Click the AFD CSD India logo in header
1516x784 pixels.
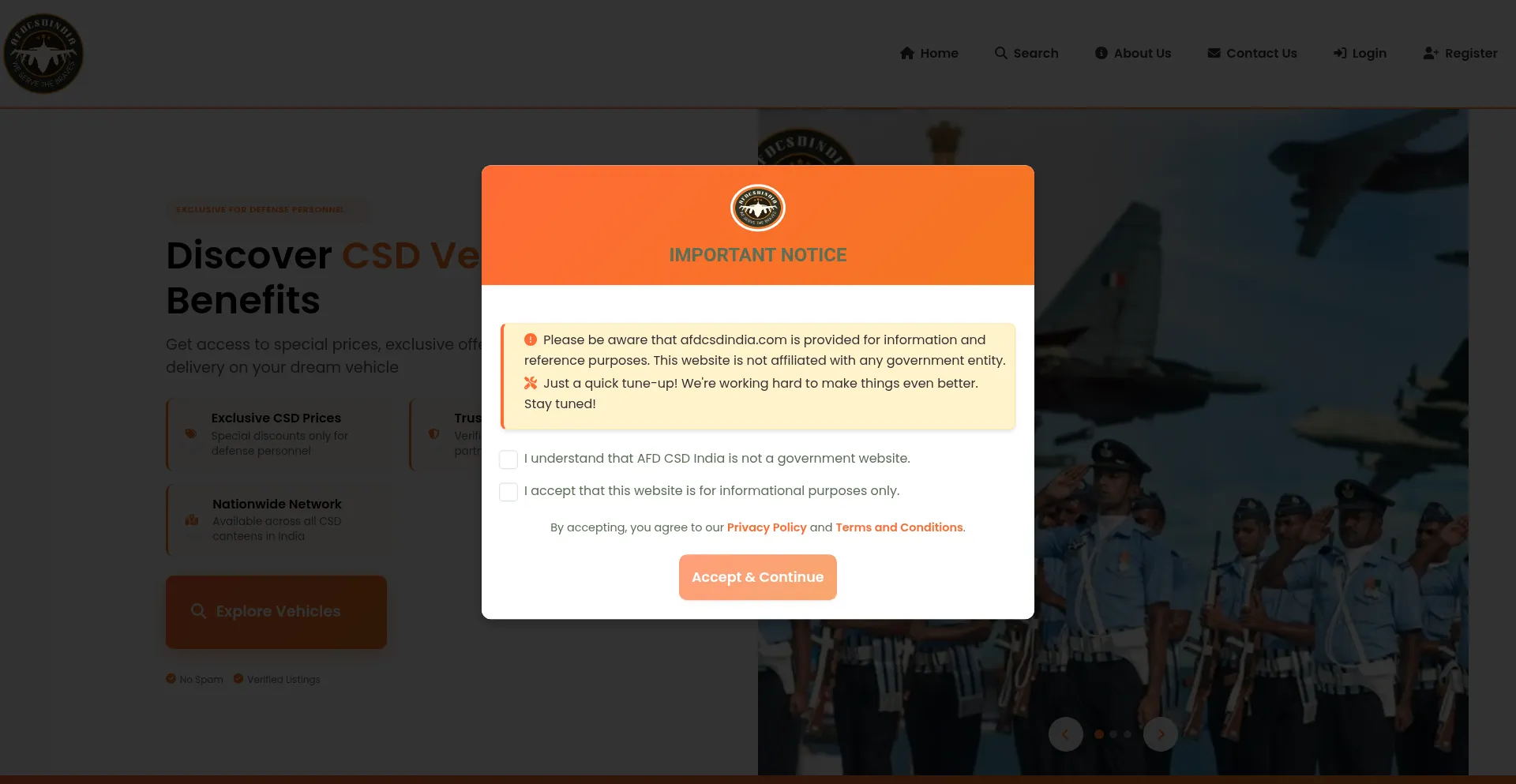[x=43, y=54]
